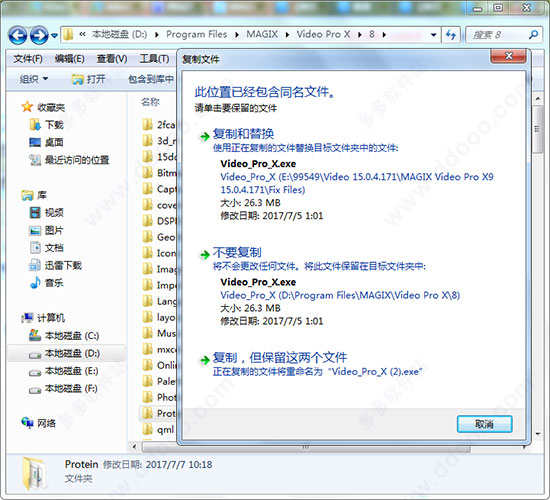Screen dimensions: 550x500
Task: Close the 复制文件 dialog
Action: point(509,56)
